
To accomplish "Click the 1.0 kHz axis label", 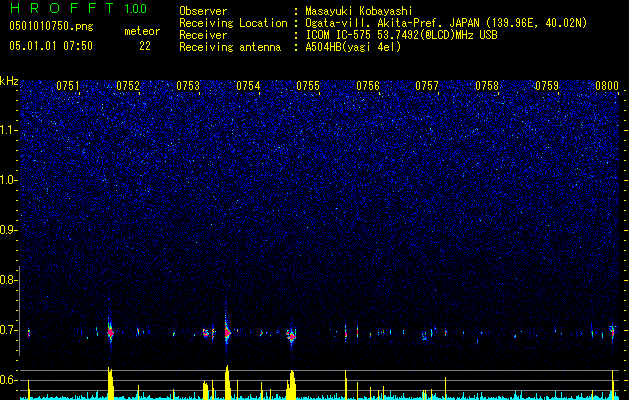I will pos(8,180).
